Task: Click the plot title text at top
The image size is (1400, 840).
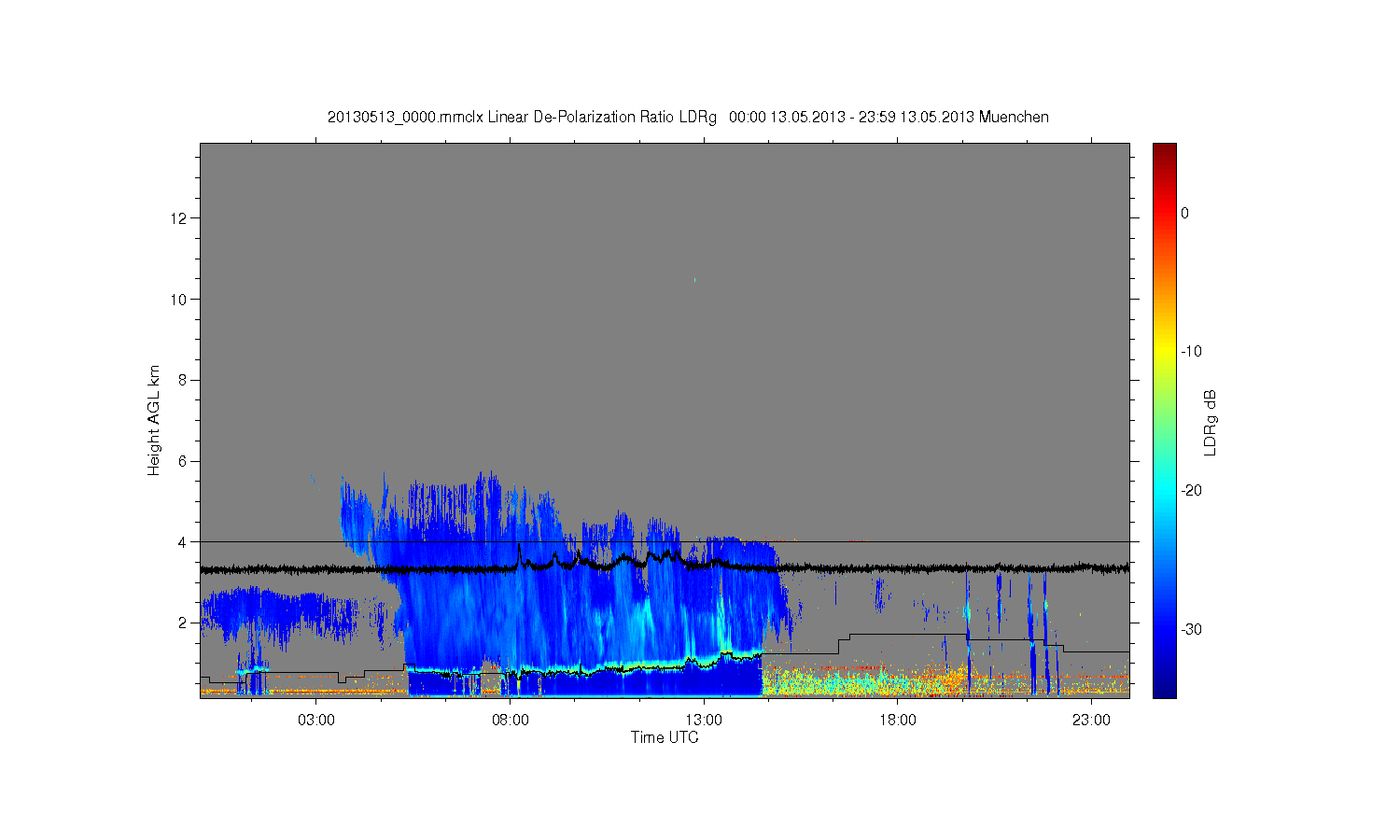Action: pos(688,118)
